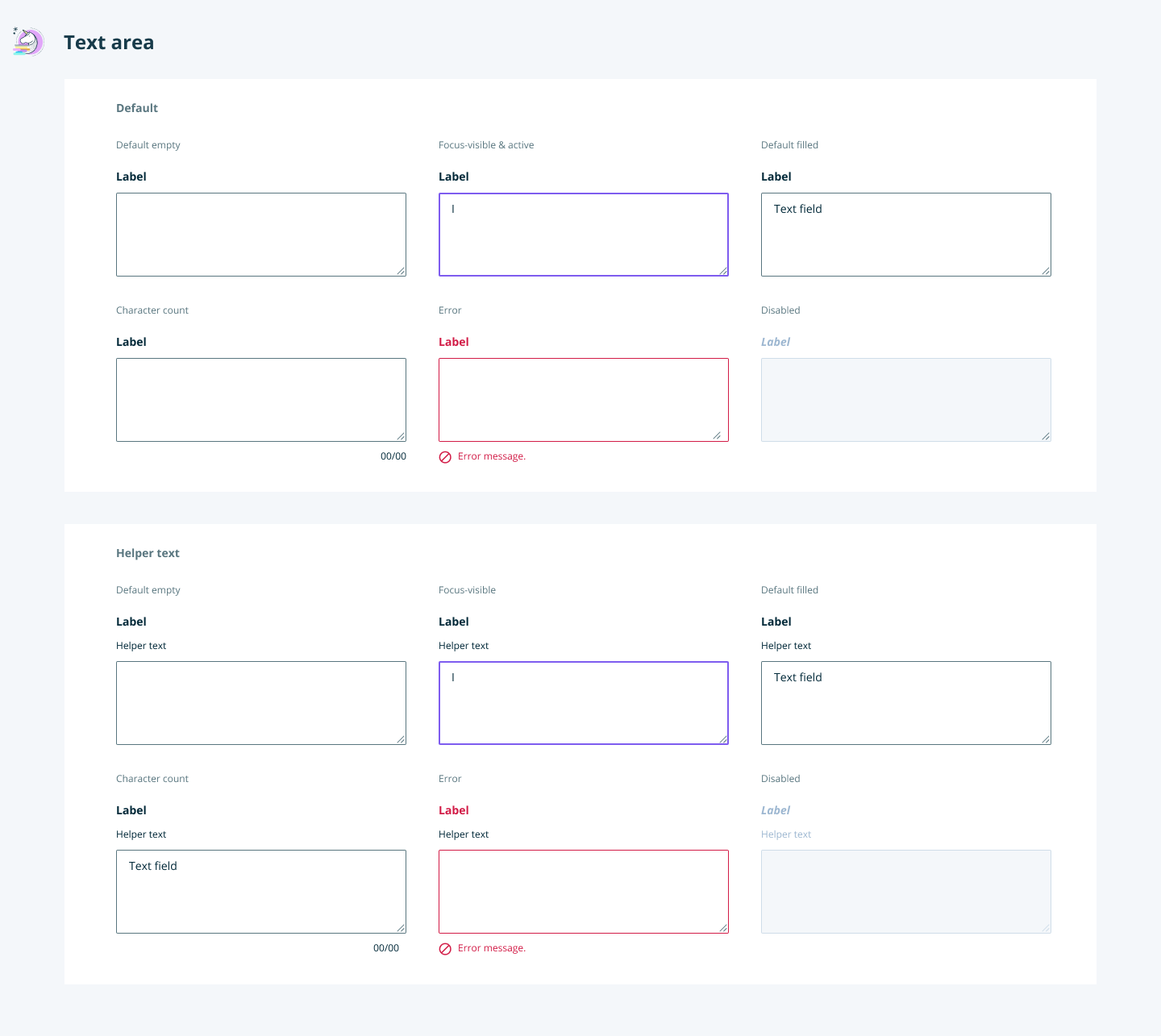Click the error icon in the Default section
The height and width of the screenshot is (1036, 1161).
pos(445,457)
